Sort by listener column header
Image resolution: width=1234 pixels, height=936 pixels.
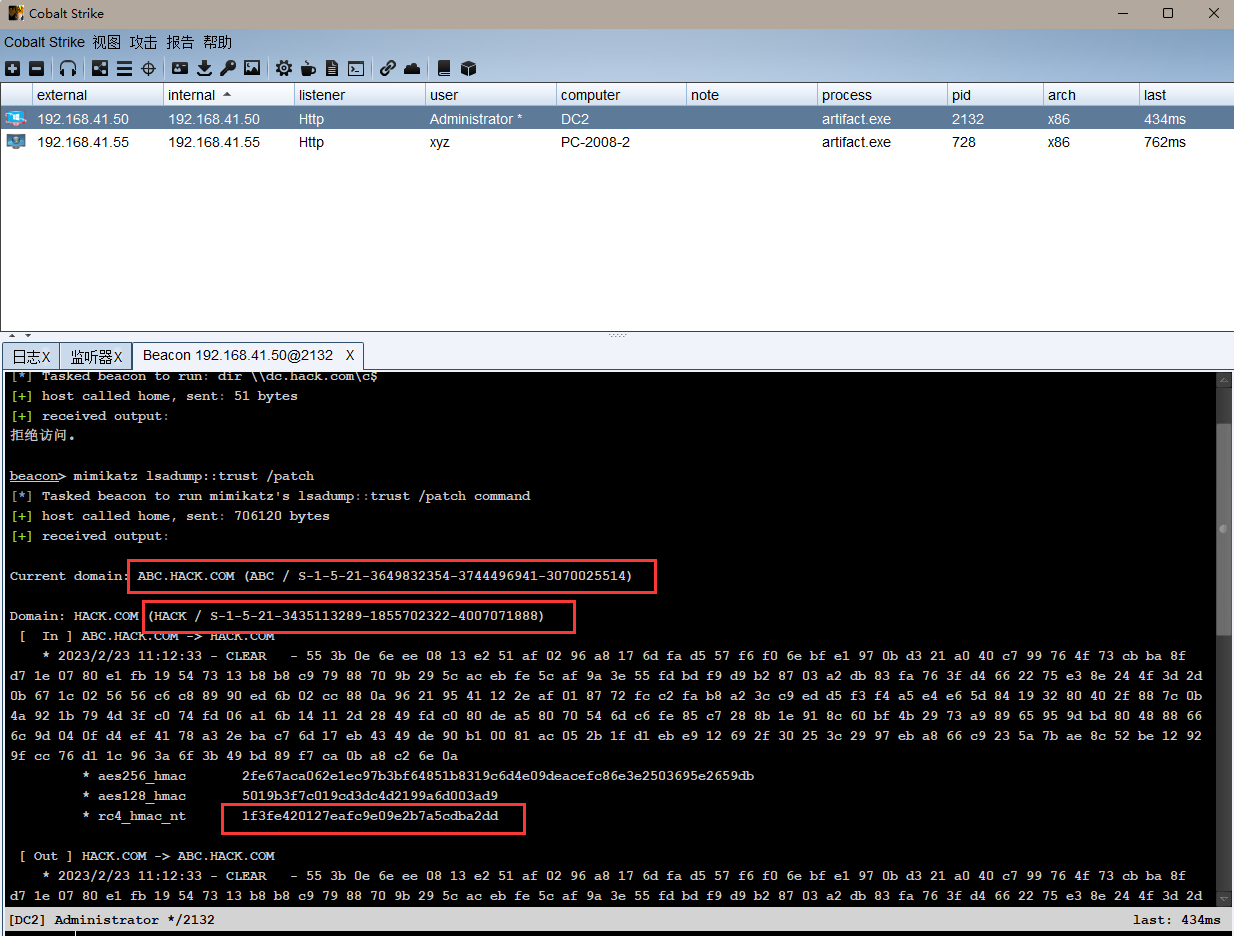(360, 95)
